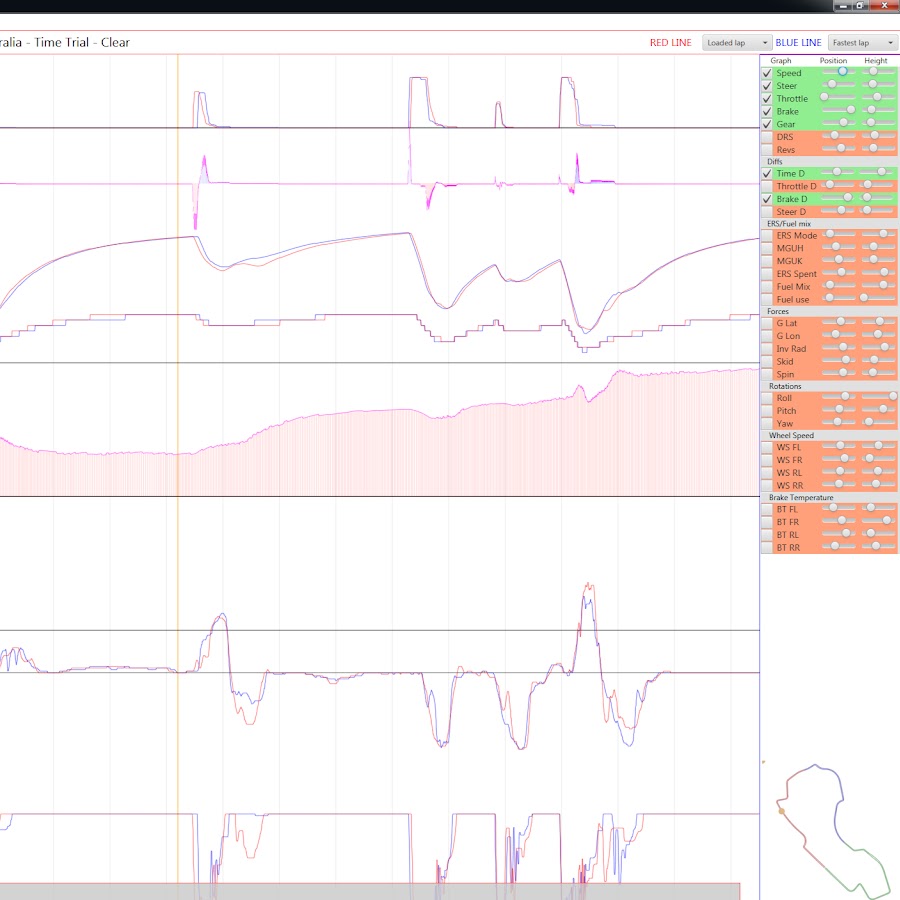Enable the Spin graph checkbox

(767, 374)
